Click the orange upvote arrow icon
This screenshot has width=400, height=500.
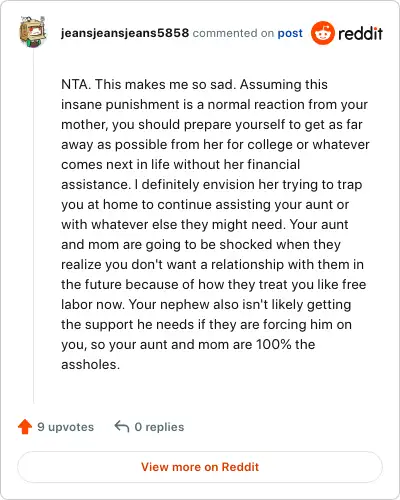[25, 427]
